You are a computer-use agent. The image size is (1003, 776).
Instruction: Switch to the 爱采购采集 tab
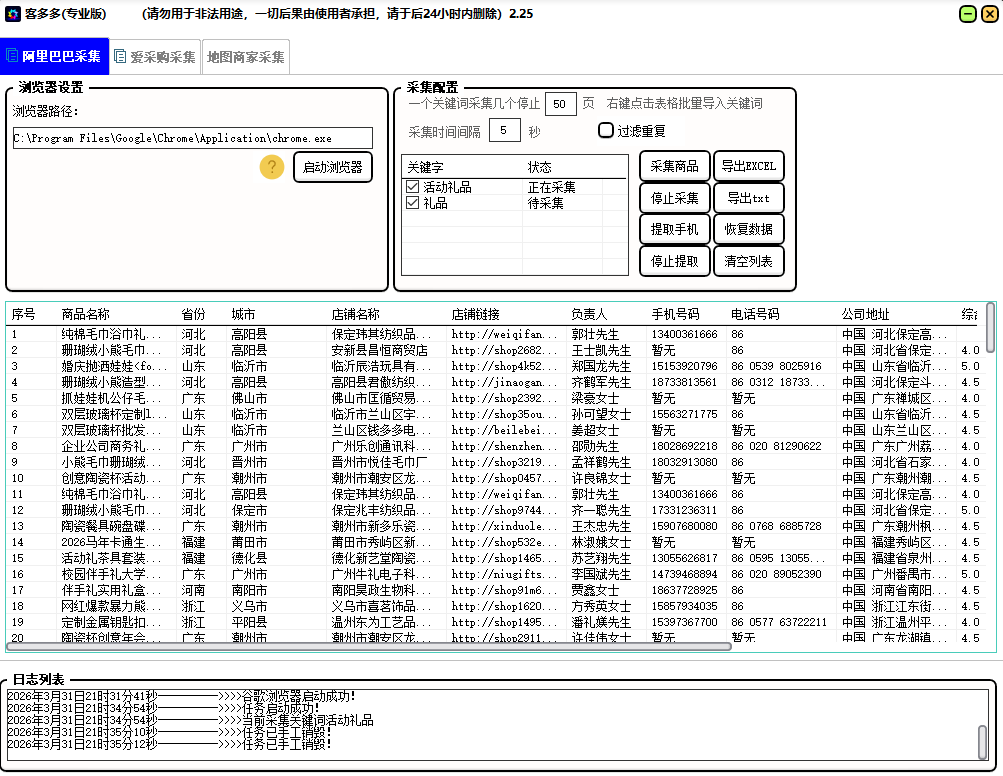point(155,57)
